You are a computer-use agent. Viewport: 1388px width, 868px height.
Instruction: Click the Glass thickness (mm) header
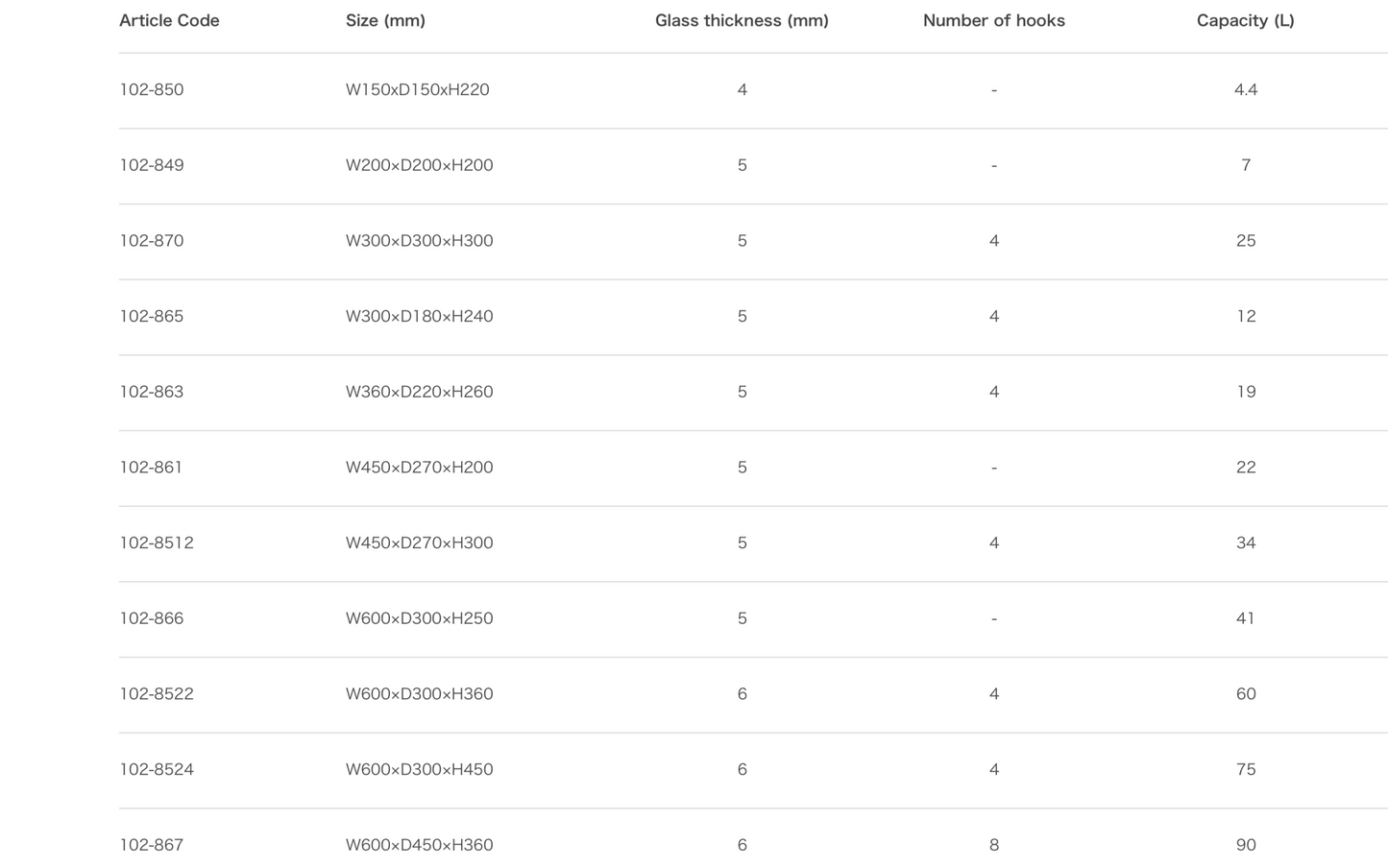coord(742,20)
